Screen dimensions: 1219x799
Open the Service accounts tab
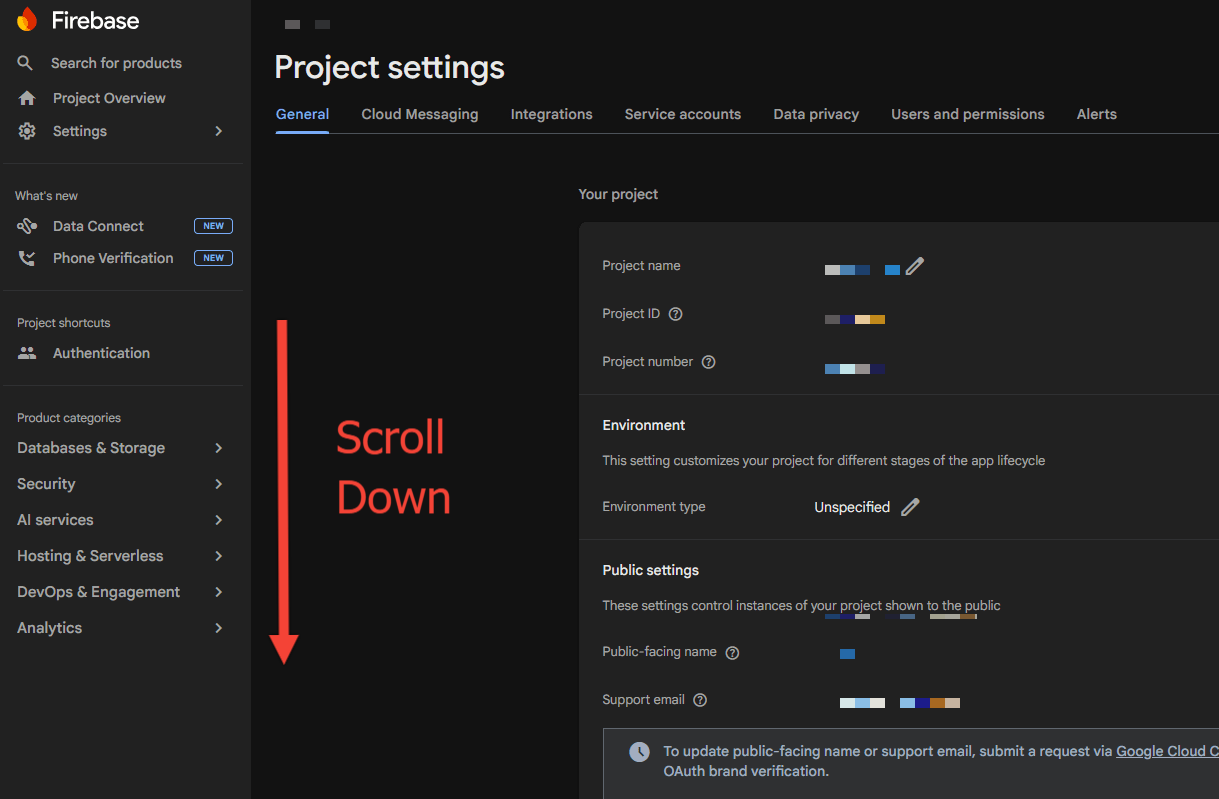coord(683,114)
